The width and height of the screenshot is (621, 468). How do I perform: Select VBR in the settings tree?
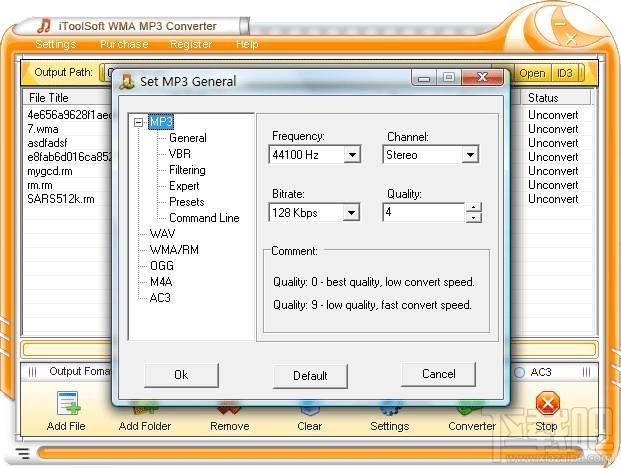click(x=180, y=154)
